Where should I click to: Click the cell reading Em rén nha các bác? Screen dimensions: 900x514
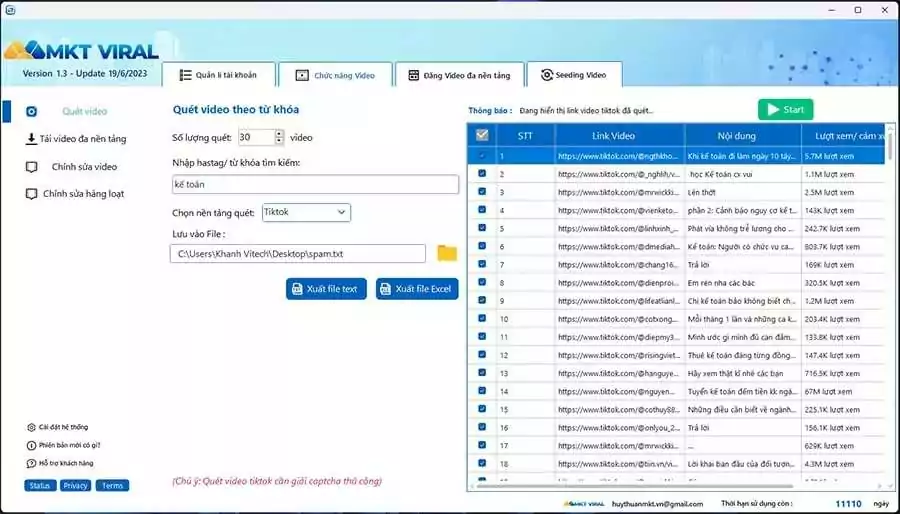(x=743, y=283)
